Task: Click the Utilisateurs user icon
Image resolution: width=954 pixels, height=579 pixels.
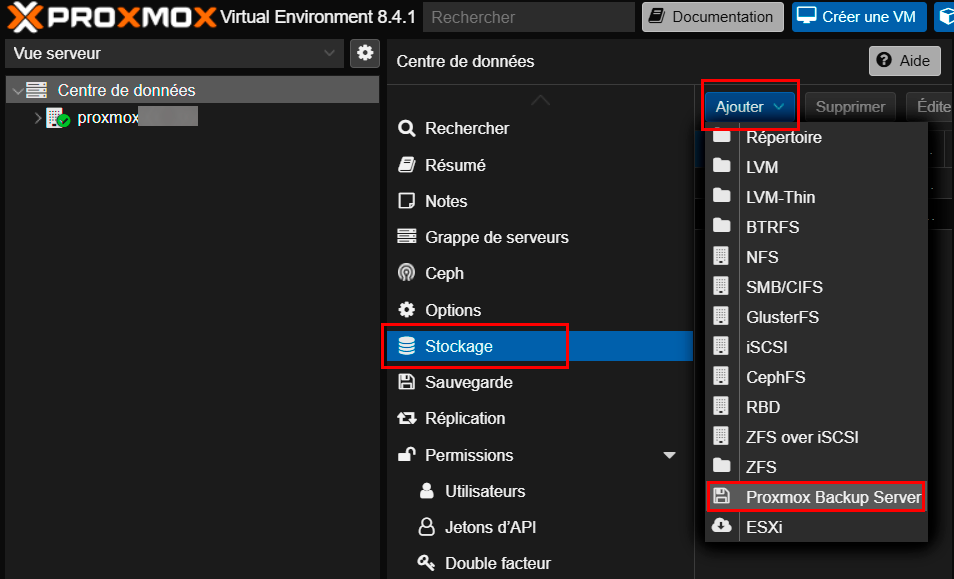Action: point(427,491)
